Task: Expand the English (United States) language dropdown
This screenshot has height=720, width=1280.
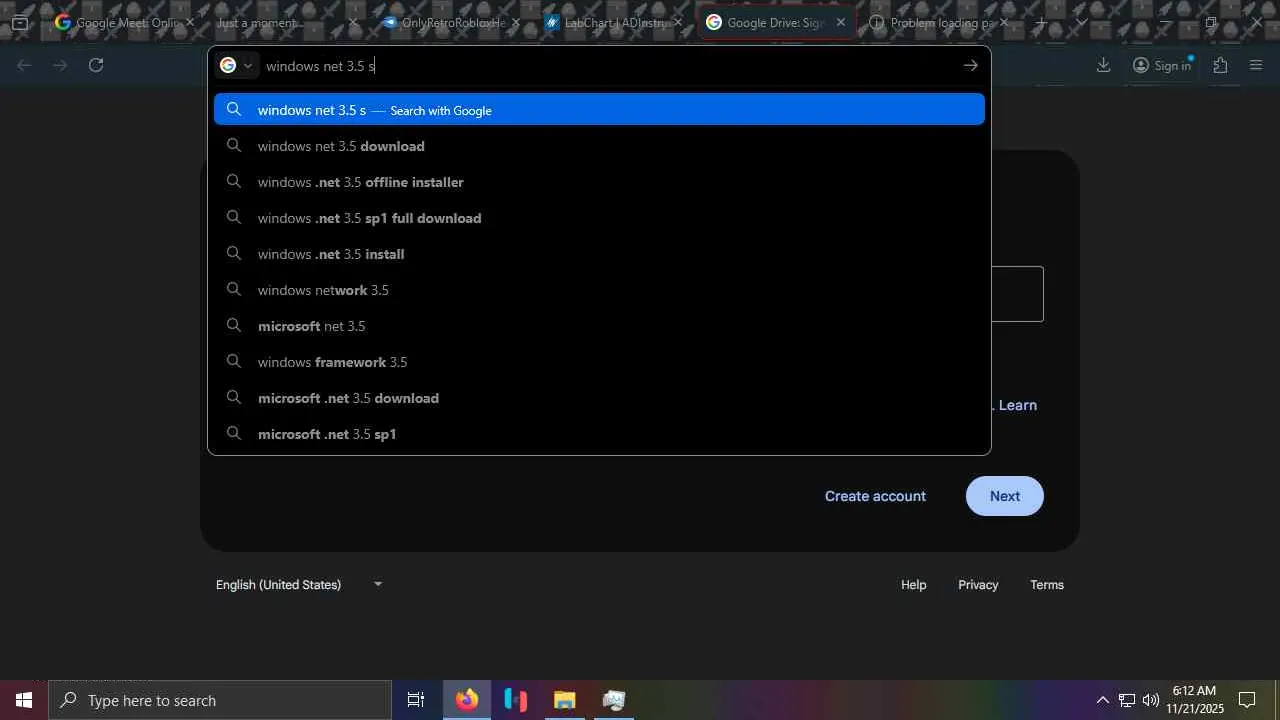Action: pyautogui.click(x=300, y=585)
